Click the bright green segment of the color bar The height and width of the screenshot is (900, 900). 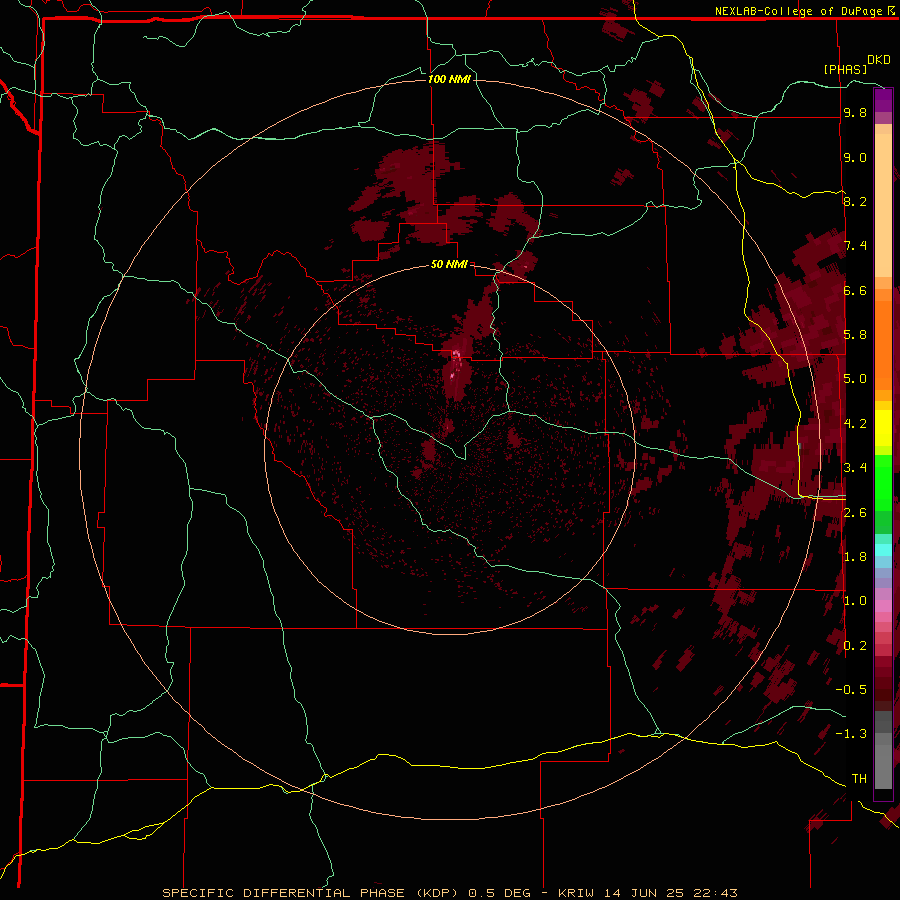[x=883, y=482]
